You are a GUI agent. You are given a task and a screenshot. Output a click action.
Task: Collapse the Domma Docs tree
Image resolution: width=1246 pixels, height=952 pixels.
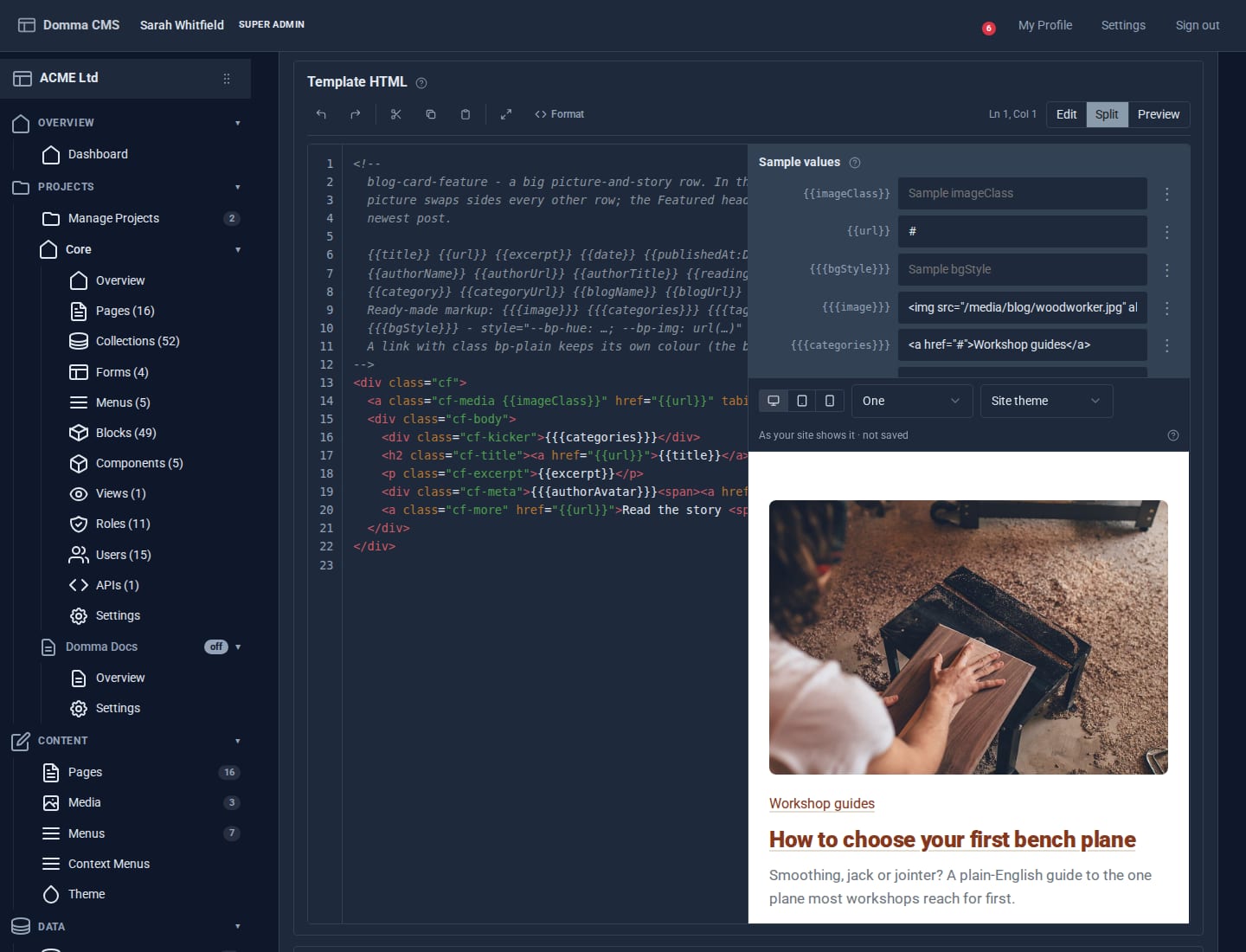click(x=238, y=647)
